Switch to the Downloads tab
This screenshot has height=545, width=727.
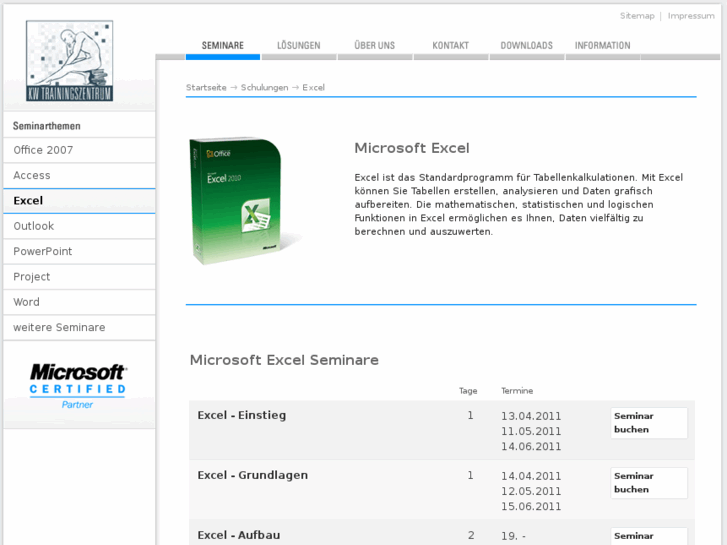(526, 46)
